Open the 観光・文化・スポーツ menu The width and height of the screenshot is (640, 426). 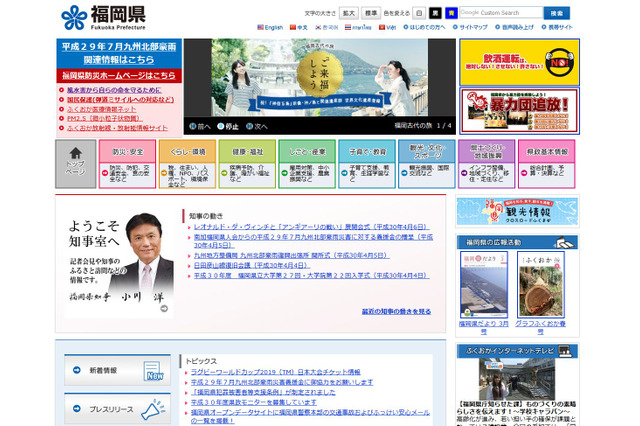click(427, 152)
